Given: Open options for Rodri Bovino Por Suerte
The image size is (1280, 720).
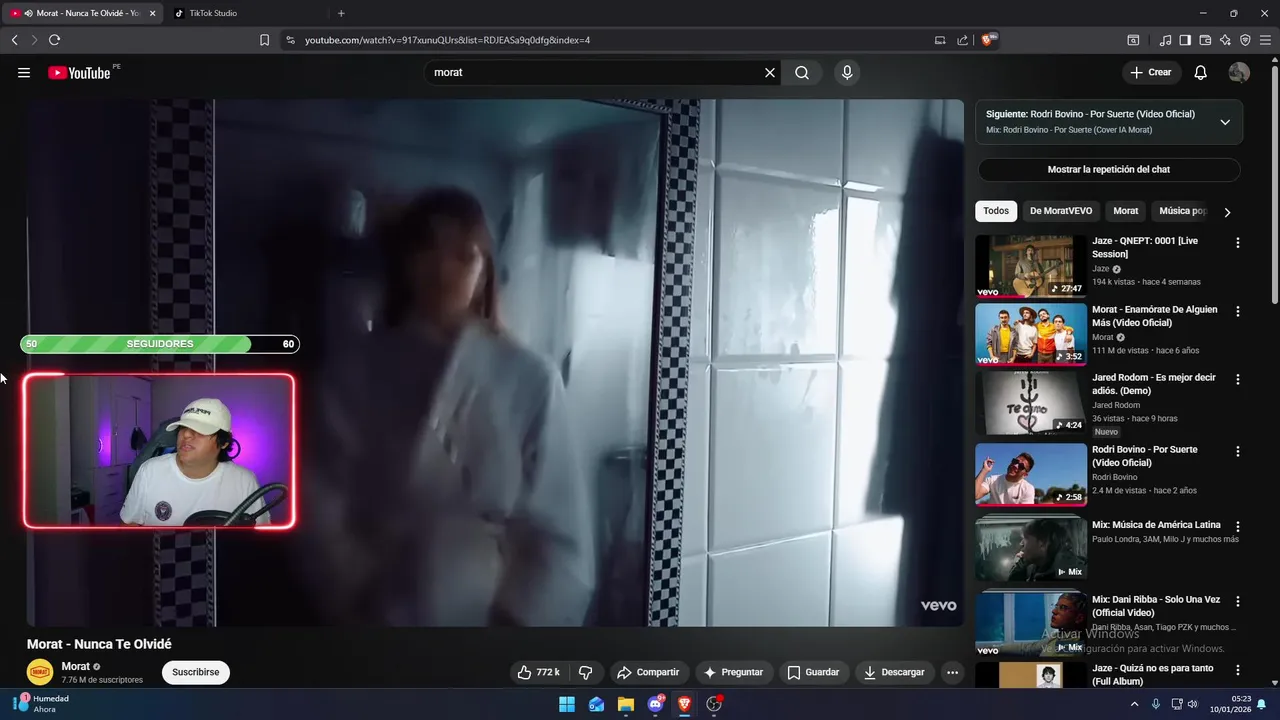Looking at the screenshot, I should coord(1238,452).
